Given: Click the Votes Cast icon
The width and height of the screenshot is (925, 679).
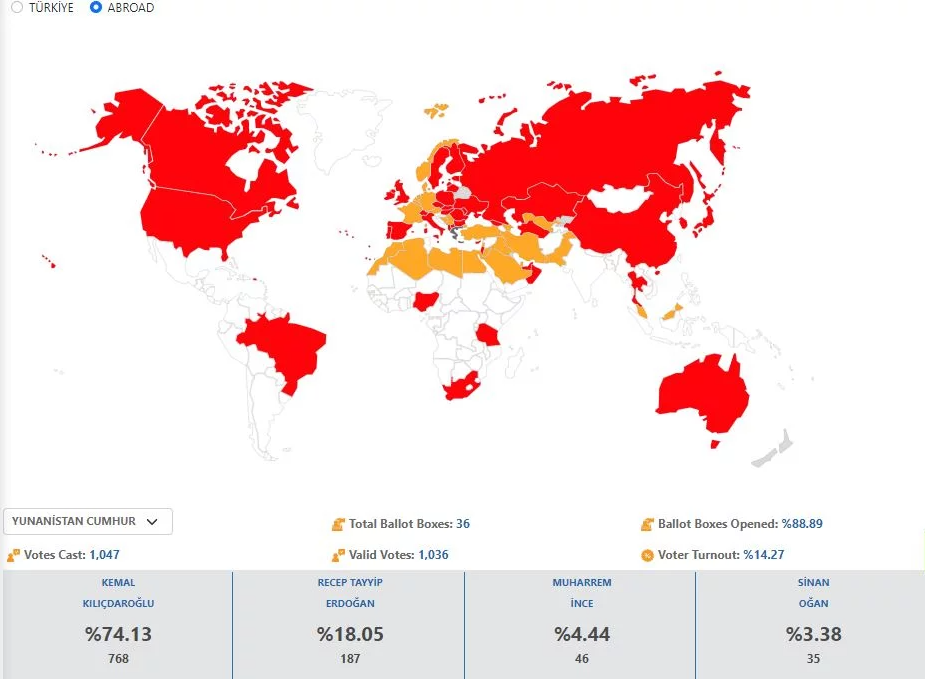Looking at the screenshot, I should coord(13,555).
